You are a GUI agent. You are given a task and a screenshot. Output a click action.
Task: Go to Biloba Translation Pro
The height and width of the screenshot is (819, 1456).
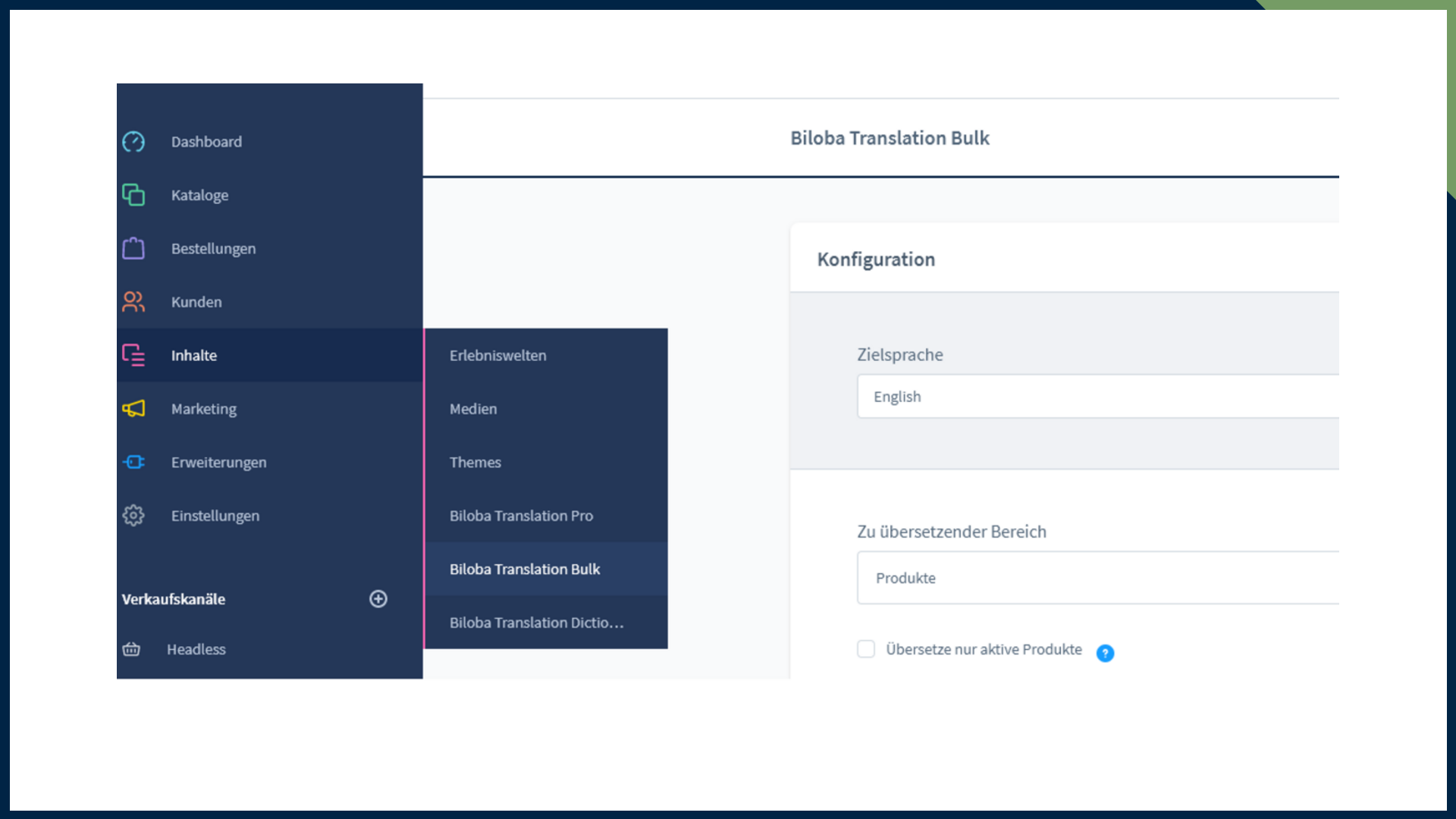(521, 516)
